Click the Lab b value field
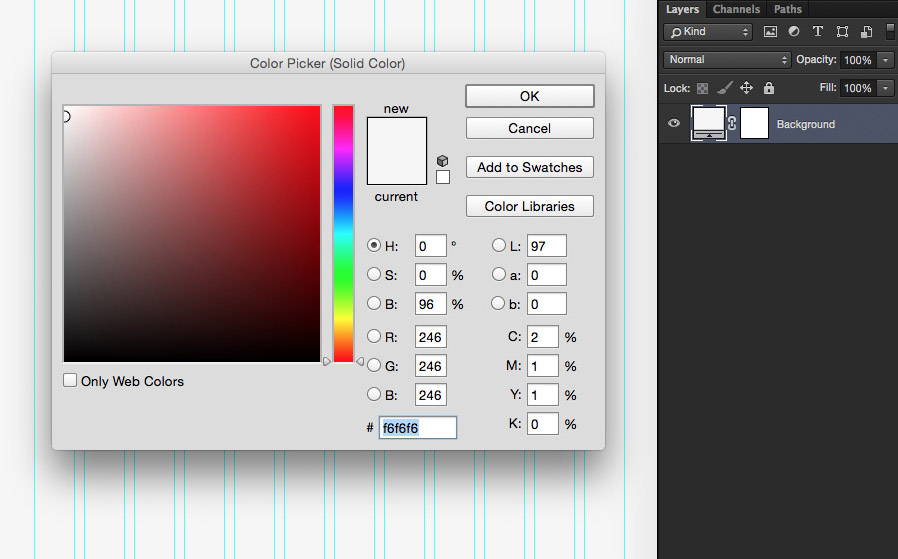 (547, 304)
